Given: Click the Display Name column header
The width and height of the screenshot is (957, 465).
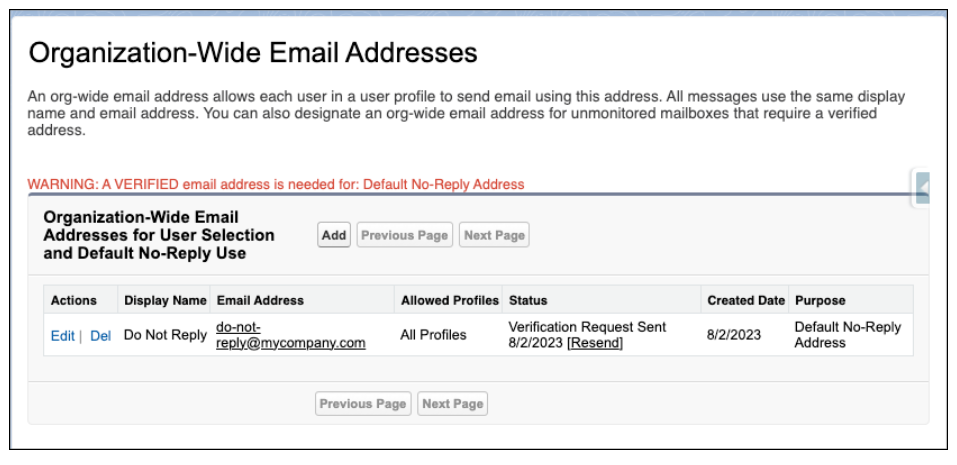Looking at the screenshot, I should point(164,300).
